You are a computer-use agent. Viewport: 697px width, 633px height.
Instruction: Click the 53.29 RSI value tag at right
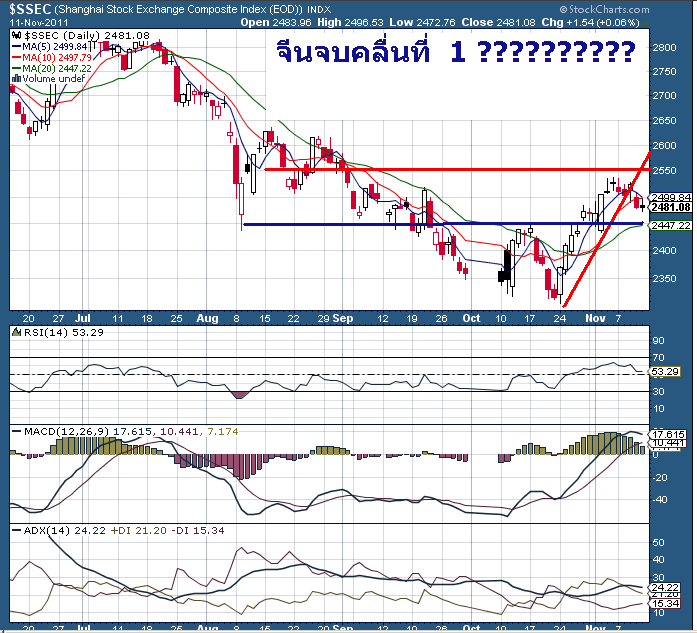tap(663, 371)
